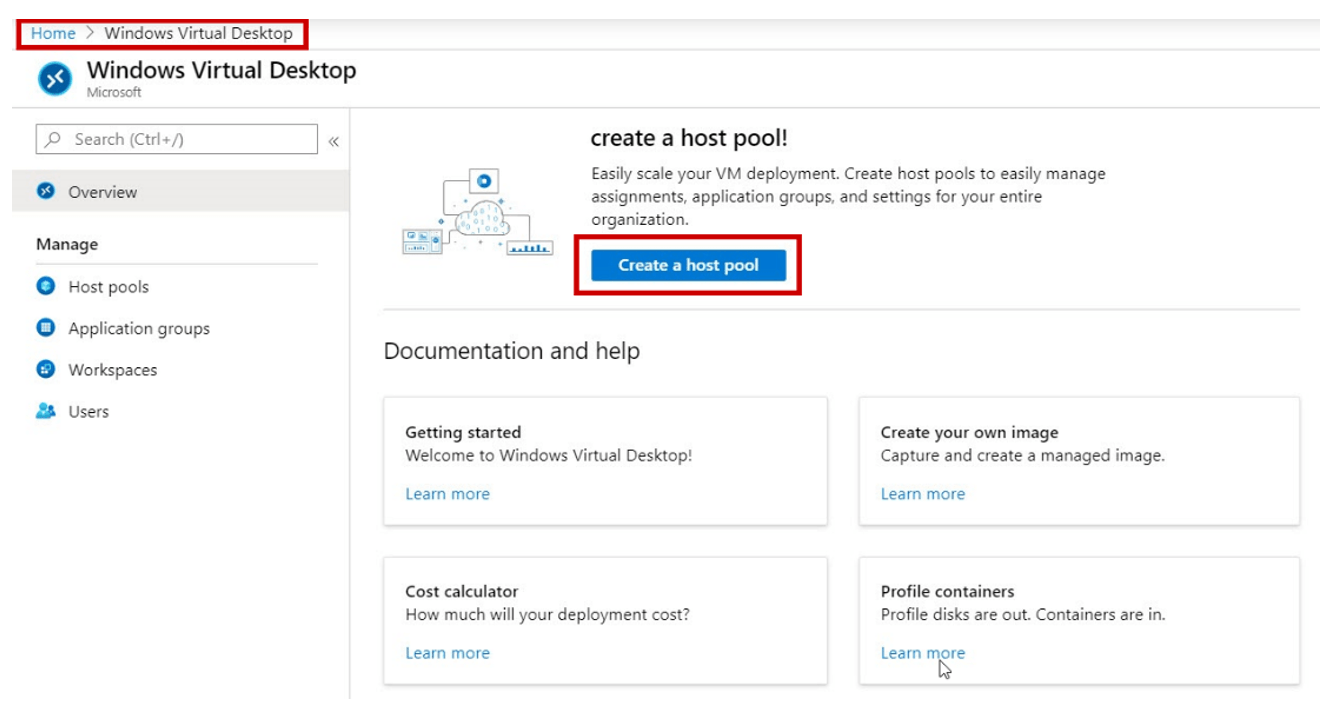Focus the Search (Ctrl+/) input field
This screenshot has width=1337, height=711.
(x=177, y=139)
